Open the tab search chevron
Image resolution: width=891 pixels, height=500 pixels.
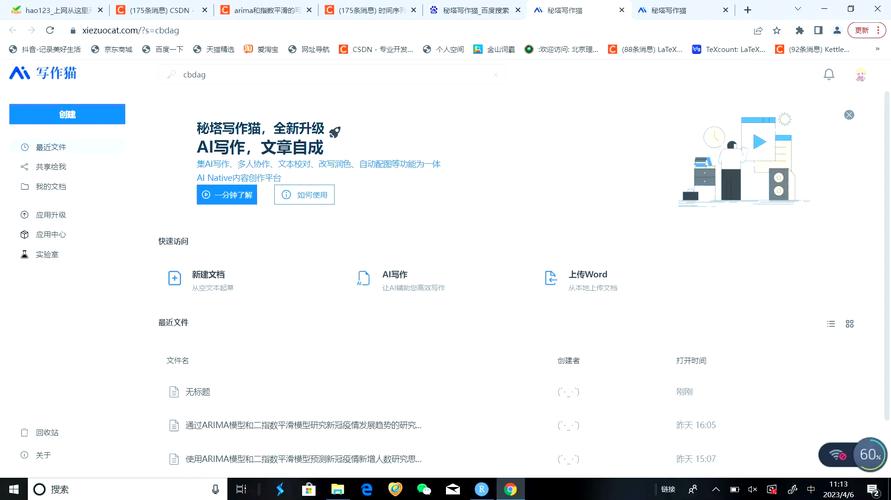798,9
